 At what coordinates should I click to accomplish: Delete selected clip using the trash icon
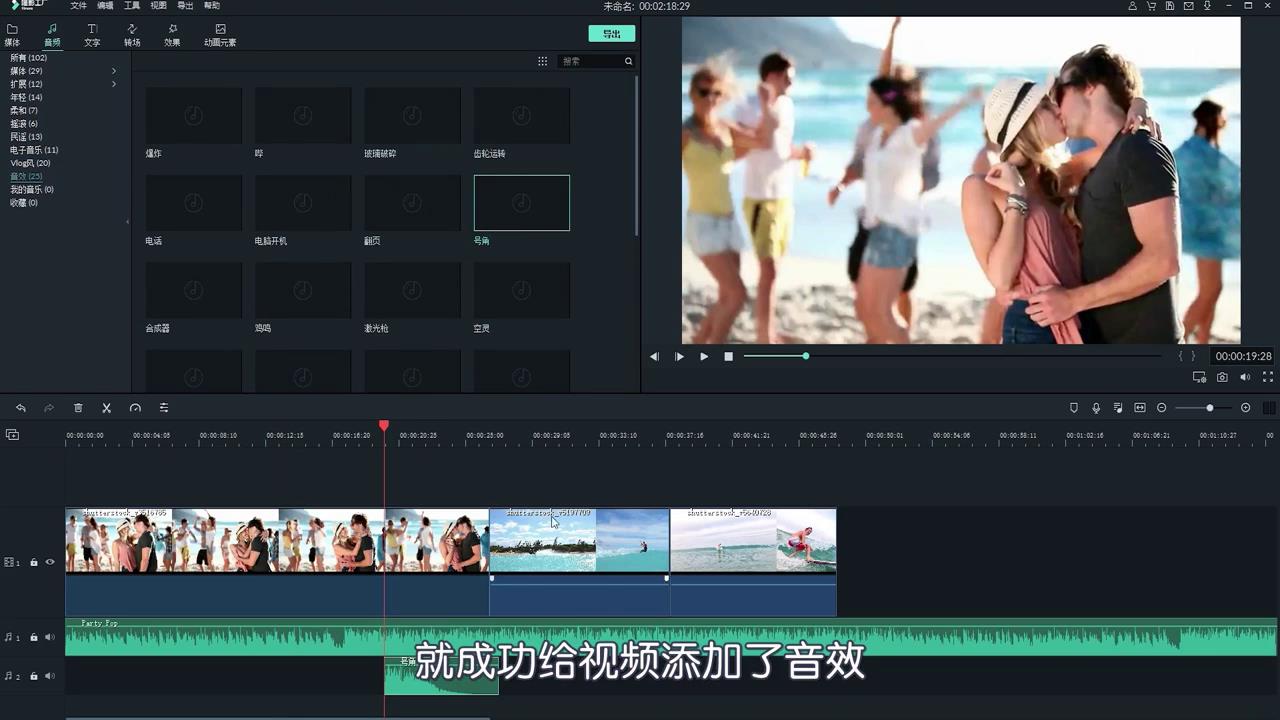[x=79, y=407]
